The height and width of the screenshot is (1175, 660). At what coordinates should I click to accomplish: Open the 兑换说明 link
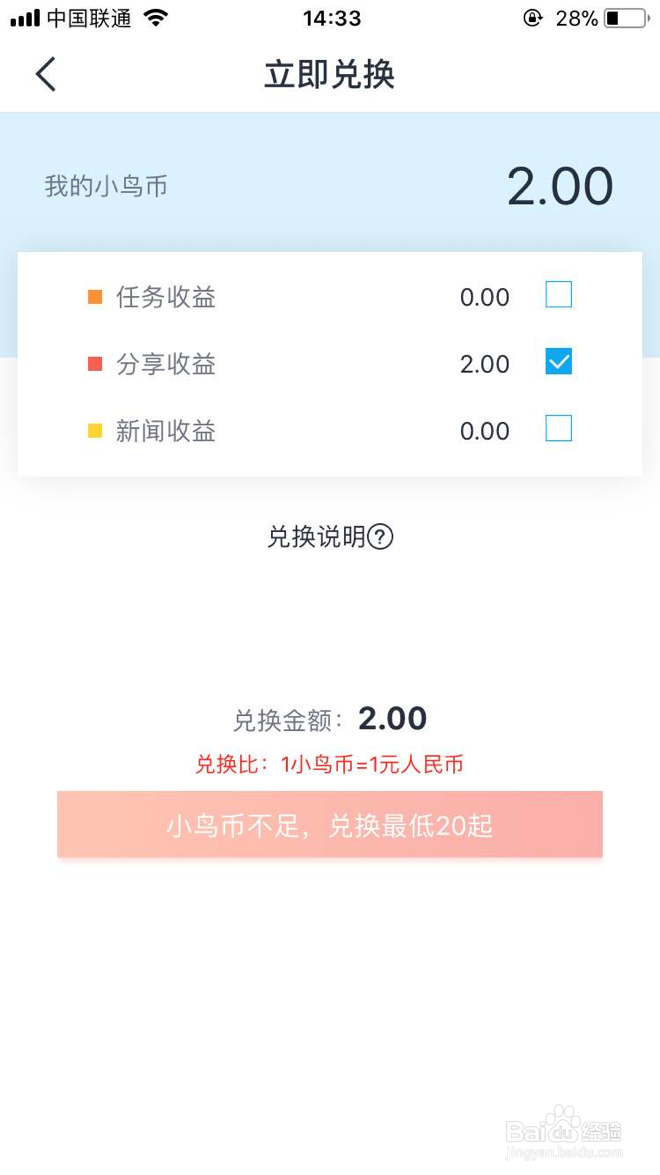[317, 537]
